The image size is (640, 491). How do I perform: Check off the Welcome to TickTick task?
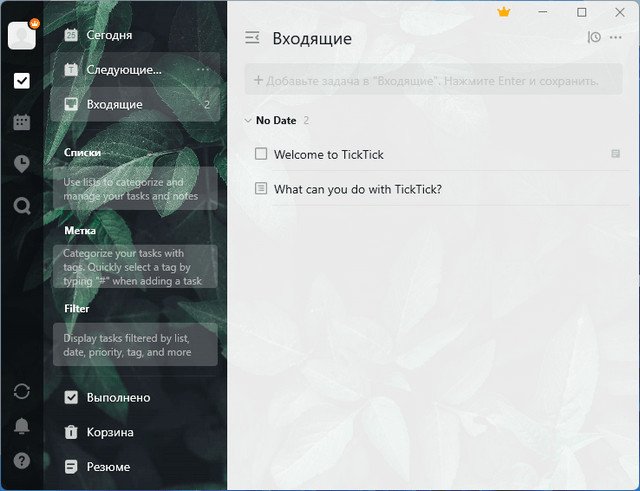261,154
